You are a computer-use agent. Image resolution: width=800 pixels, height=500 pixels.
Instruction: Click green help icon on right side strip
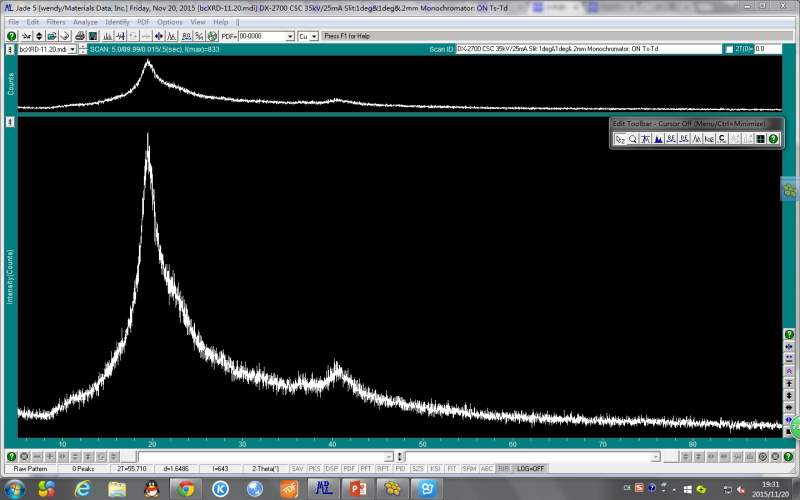click(x=789, y=334)
